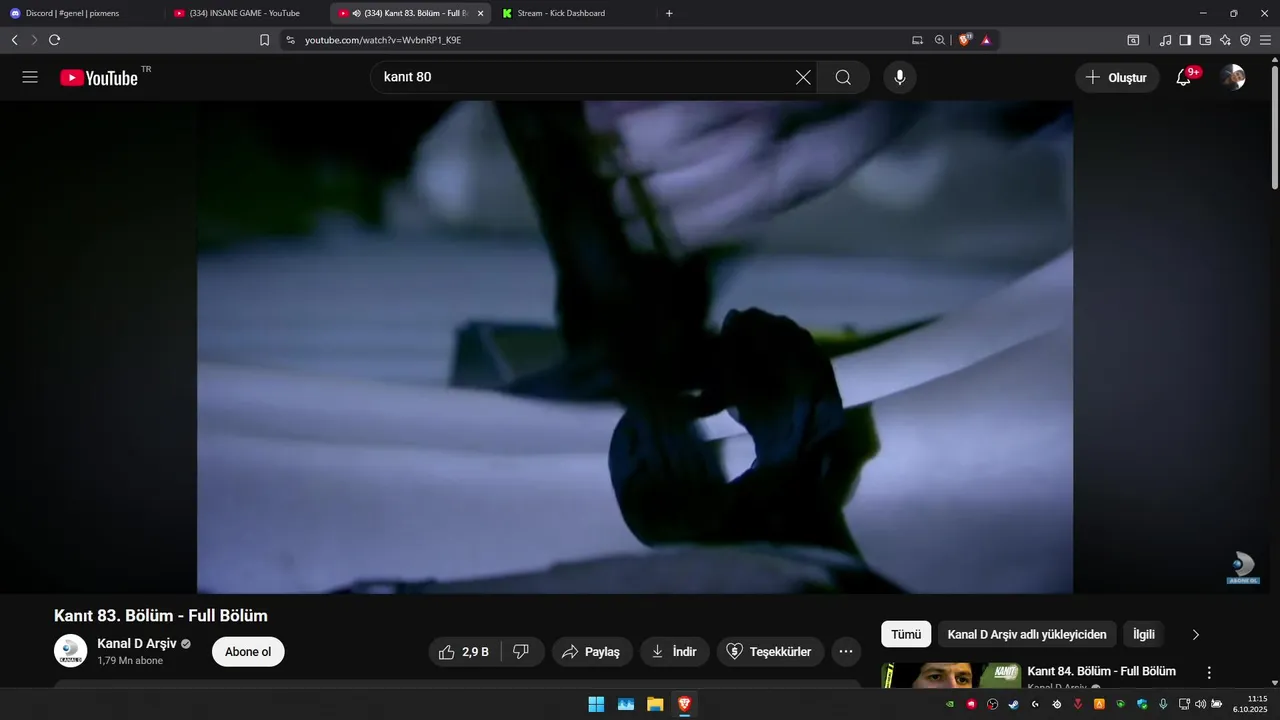Image resolution: width=1280 pixels, height=720 pixels.
Task: Open the tab search icon in toolbar
Action: pyautogui.click(x=1133, y=40)
